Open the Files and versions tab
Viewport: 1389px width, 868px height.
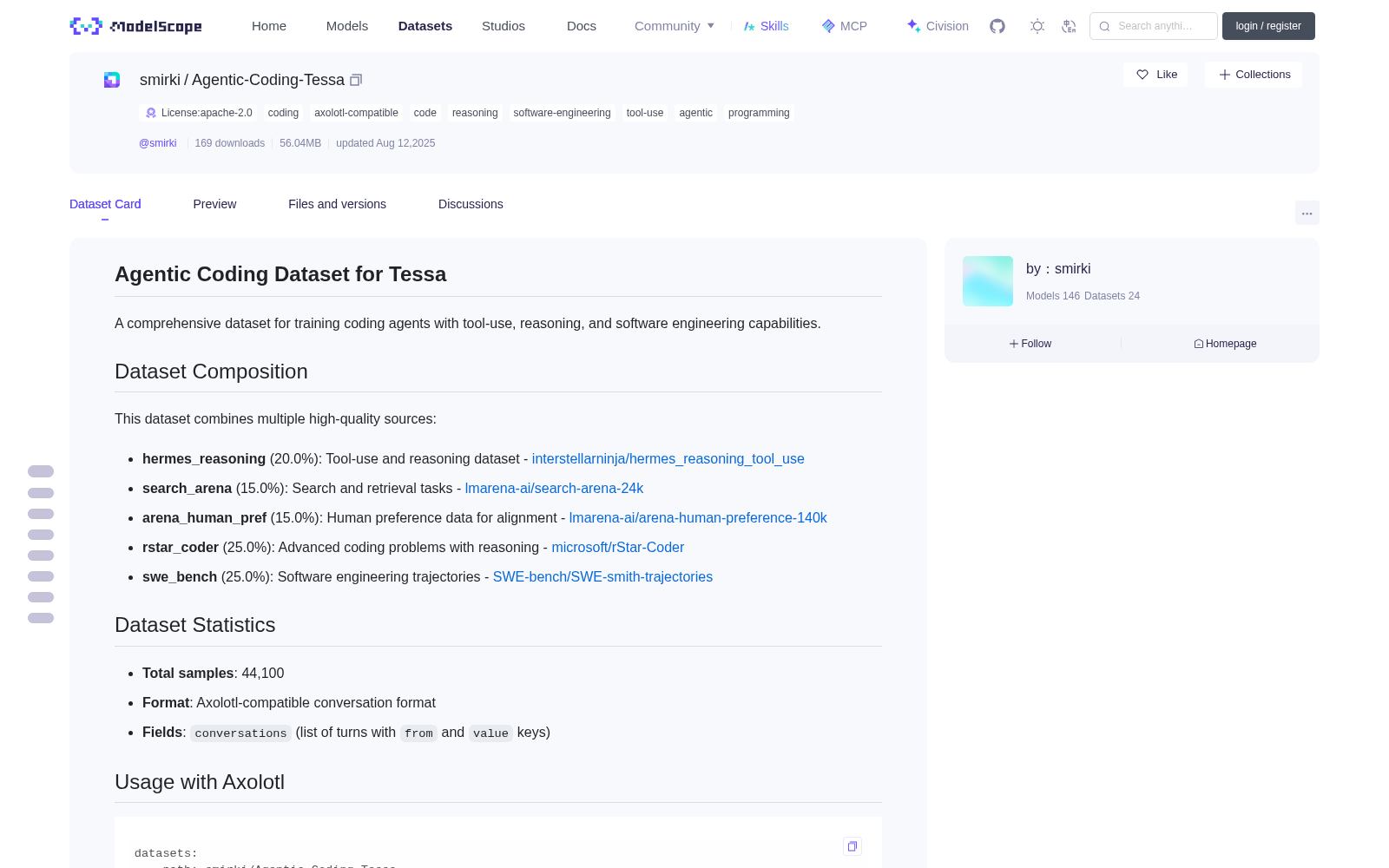pyautogui.click(x=337, y=204)
